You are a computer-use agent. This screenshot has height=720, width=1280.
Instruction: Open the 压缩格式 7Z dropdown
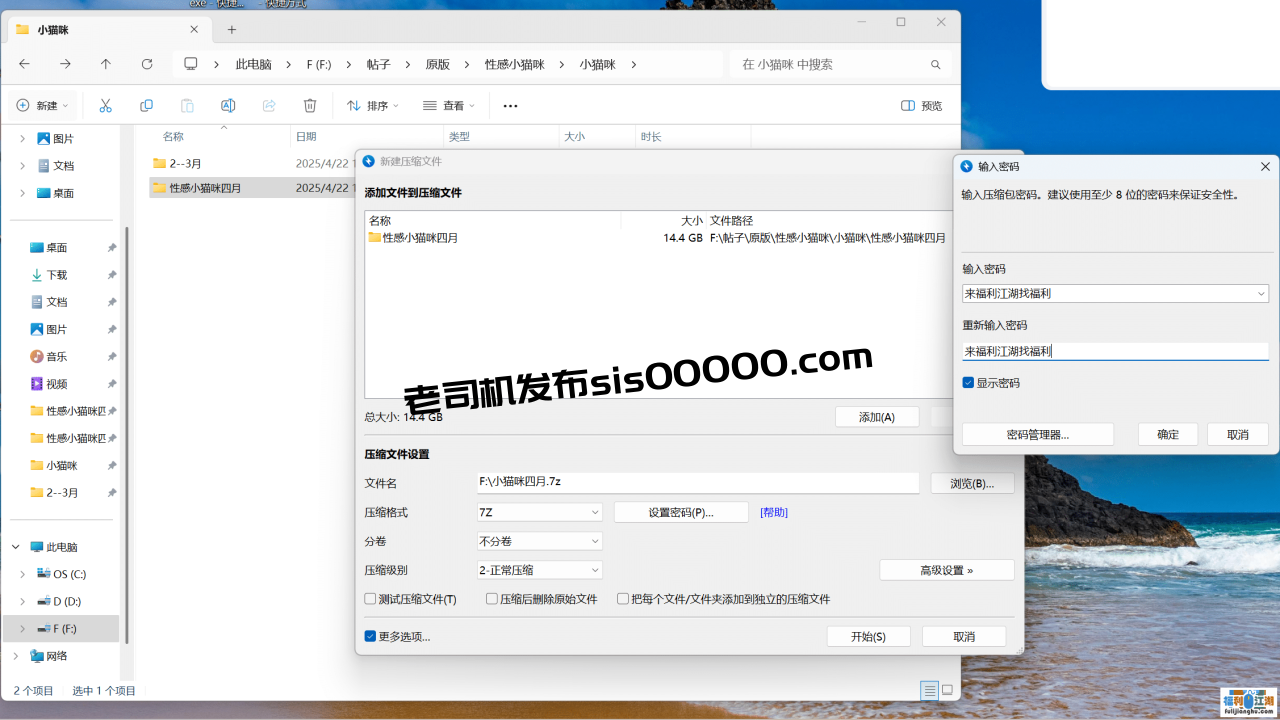pos(540,512)
